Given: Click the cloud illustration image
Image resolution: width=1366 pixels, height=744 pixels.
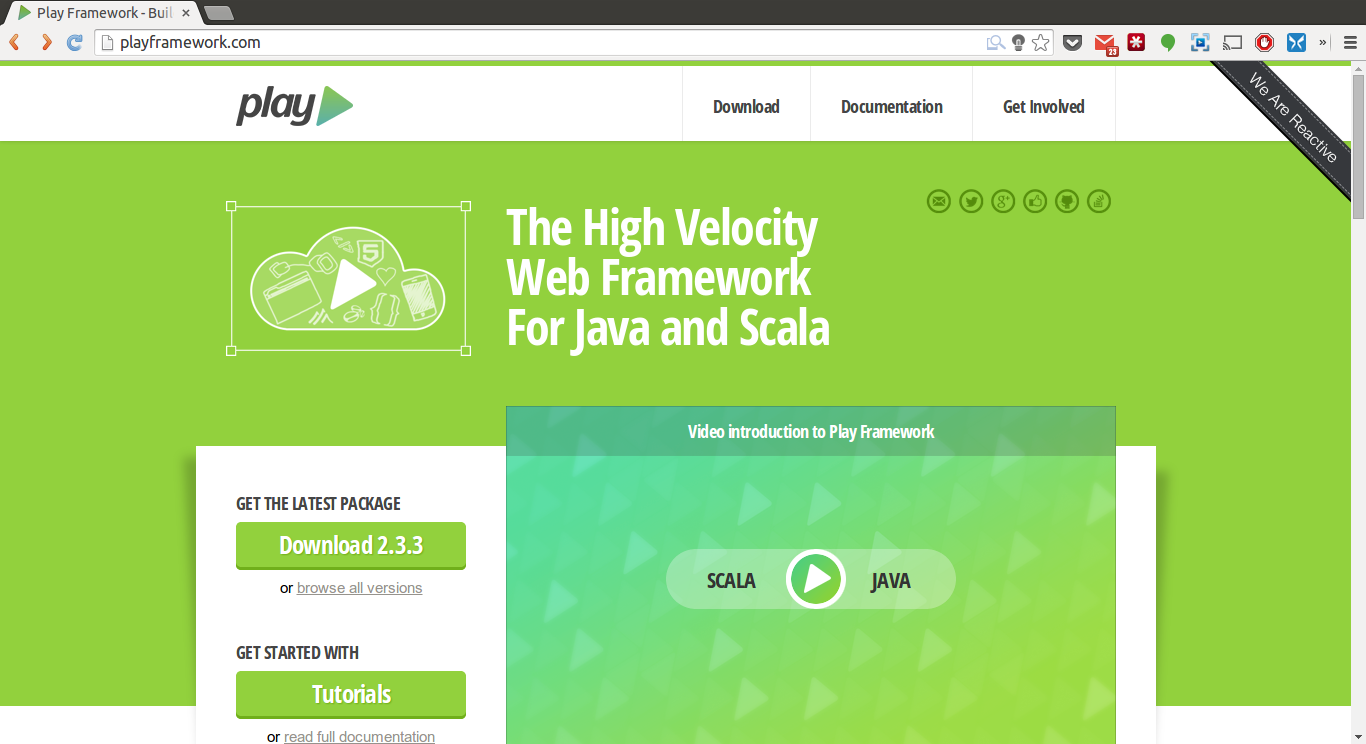Looking at the screenshot, I should point(348,279).
